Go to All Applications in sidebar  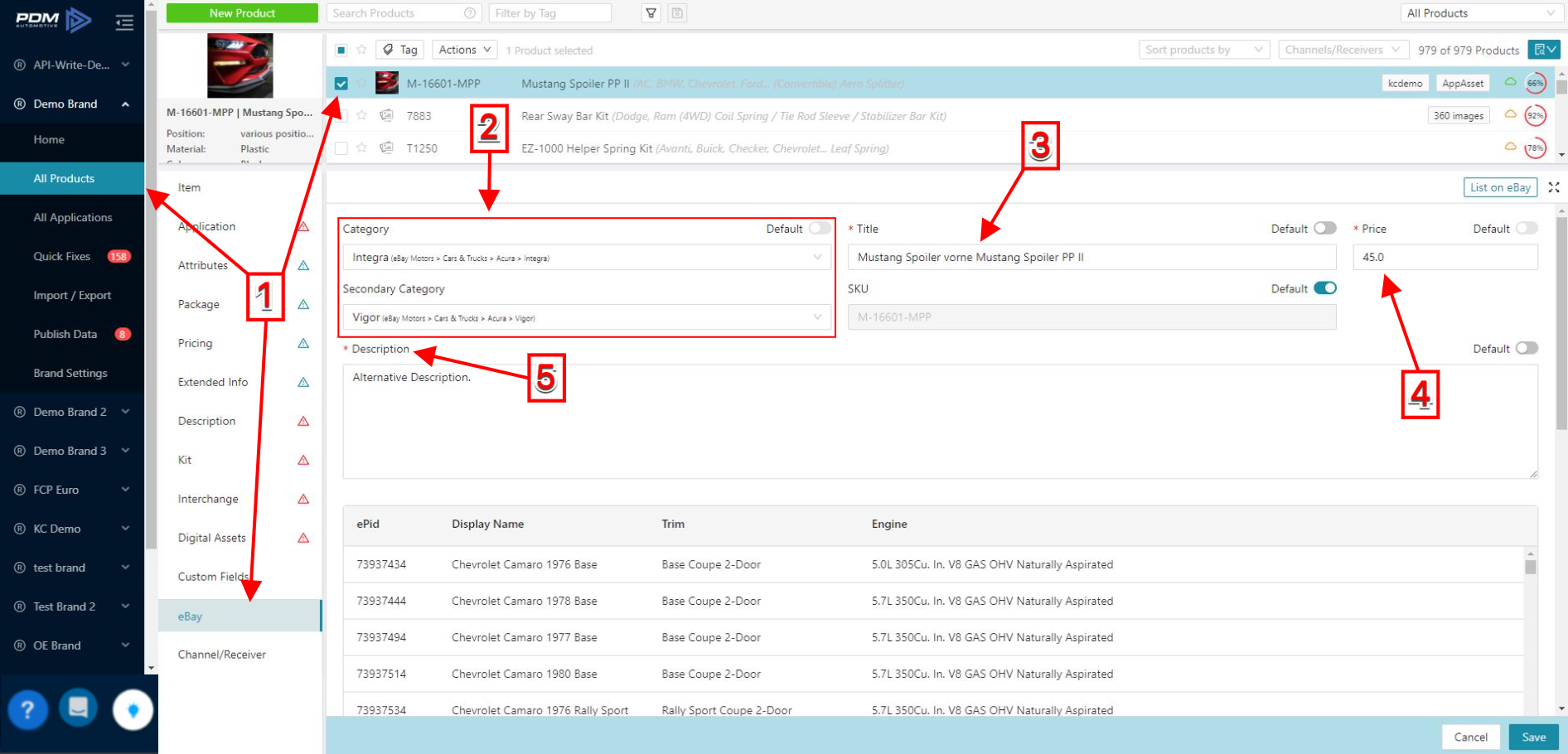click(72, 217)
